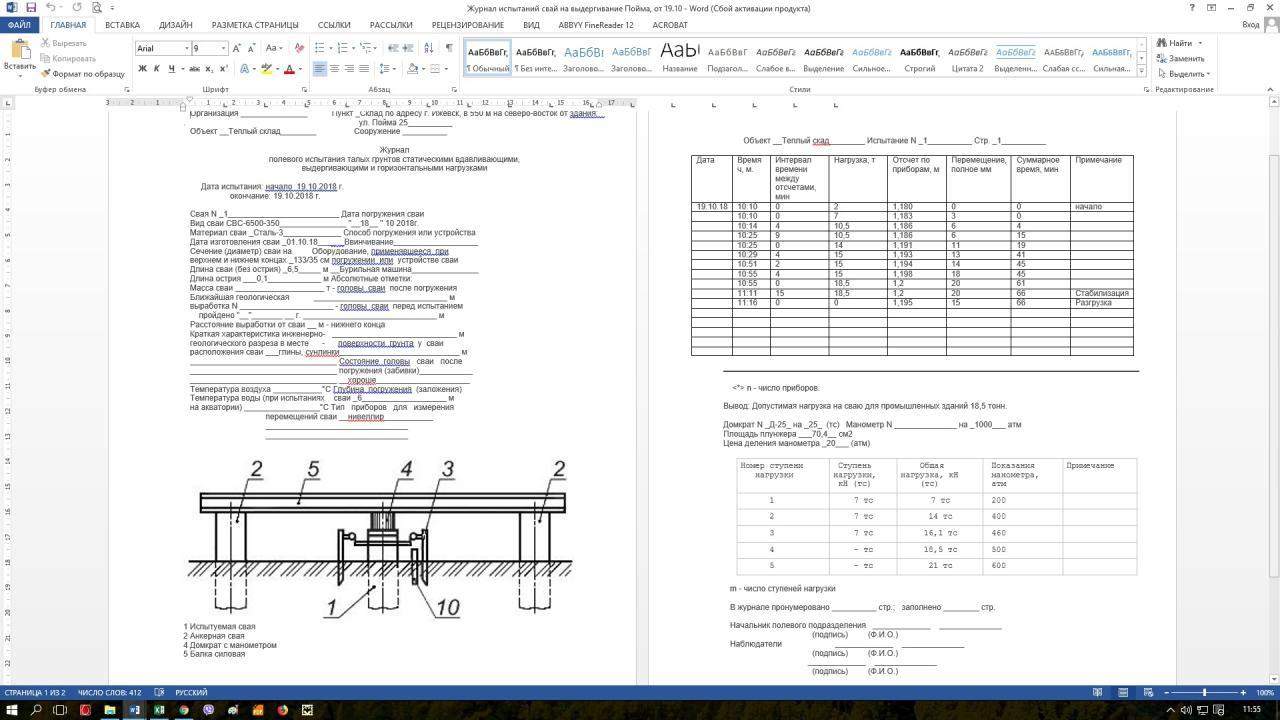Show paragraph marks with the pilcrow icon
This screenshot has height=720, width=1280.
click(449, 48)
